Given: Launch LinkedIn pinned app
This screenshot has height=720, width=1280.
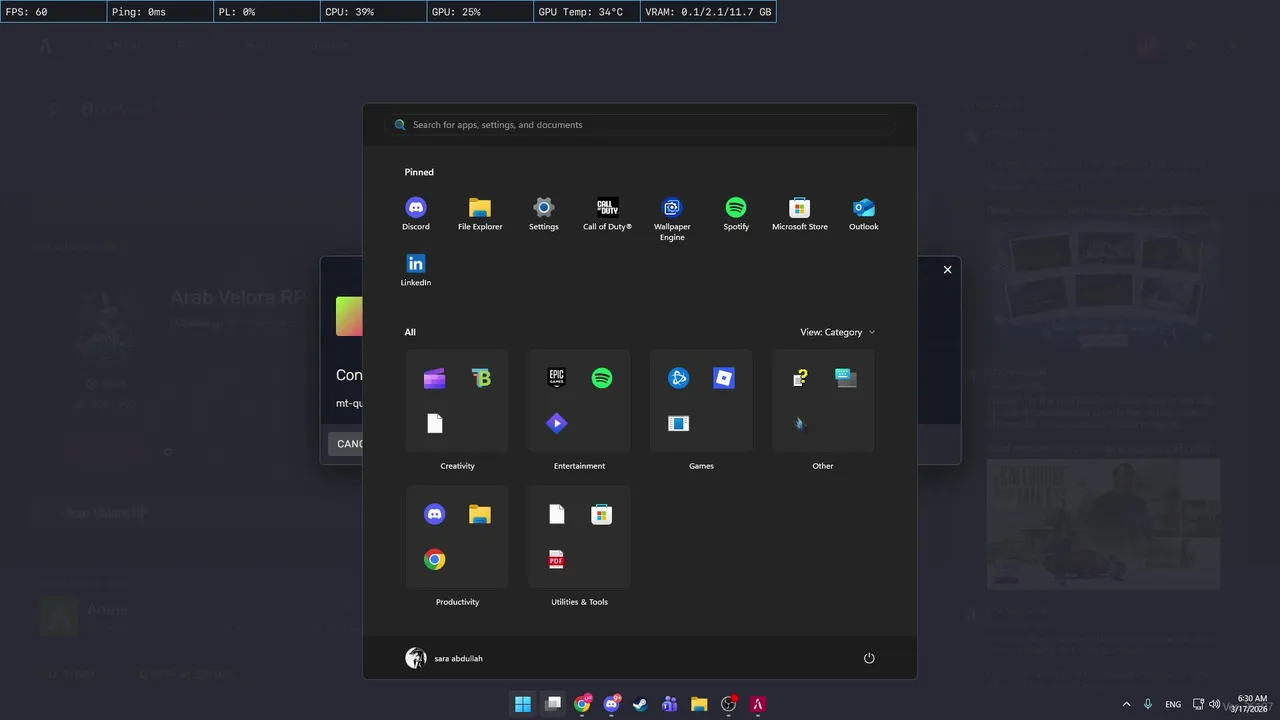Looking at the screenshot, I should coord(416,270).
